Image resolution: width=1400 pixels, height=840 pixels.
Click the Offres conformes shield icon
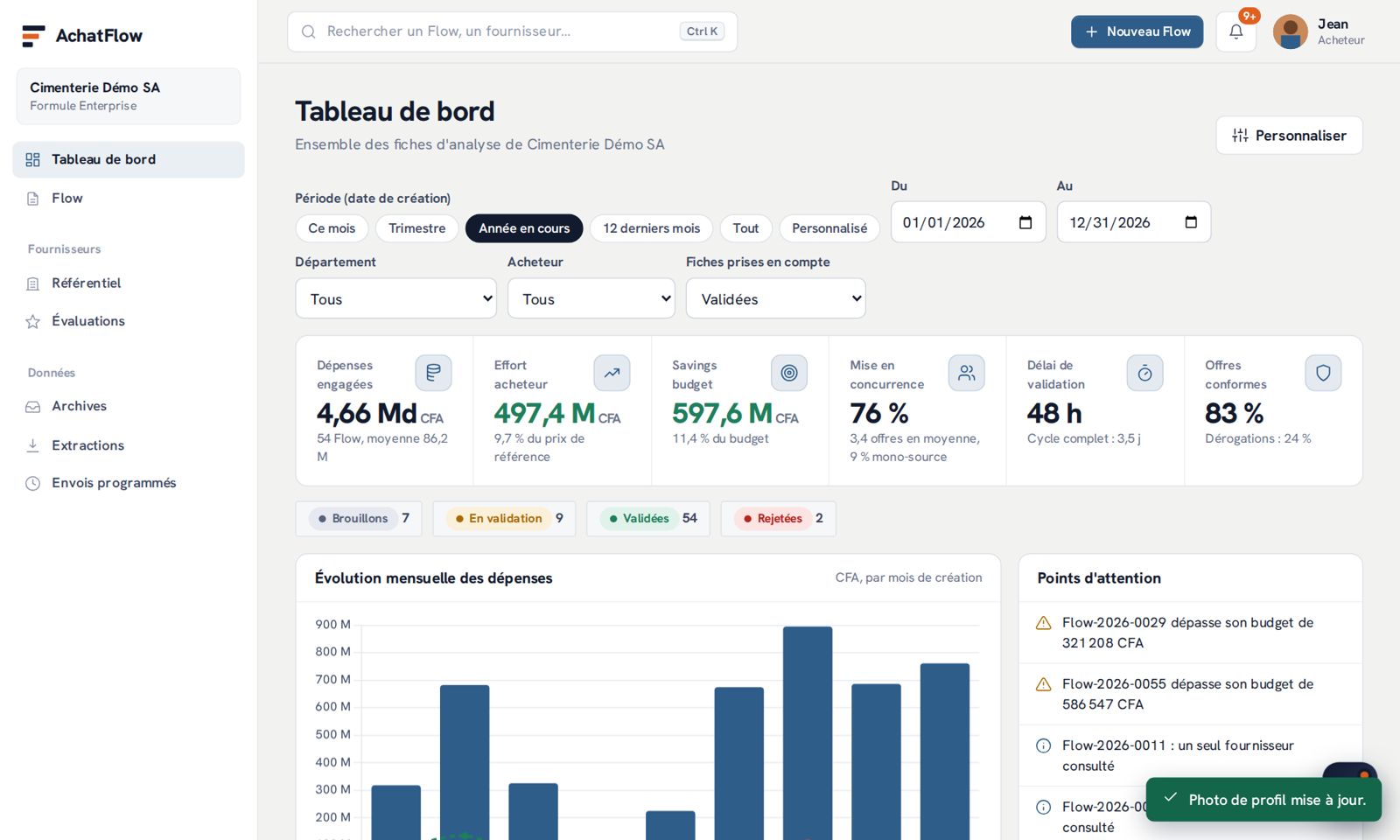[1323, 373]
